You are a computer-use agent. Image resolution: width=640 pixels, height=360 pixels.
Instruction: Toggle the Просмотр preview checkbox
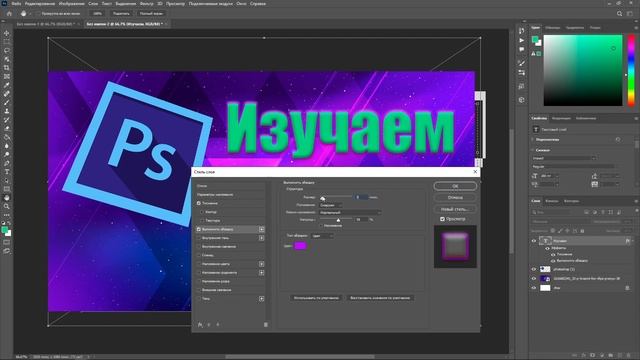point(442,219)
